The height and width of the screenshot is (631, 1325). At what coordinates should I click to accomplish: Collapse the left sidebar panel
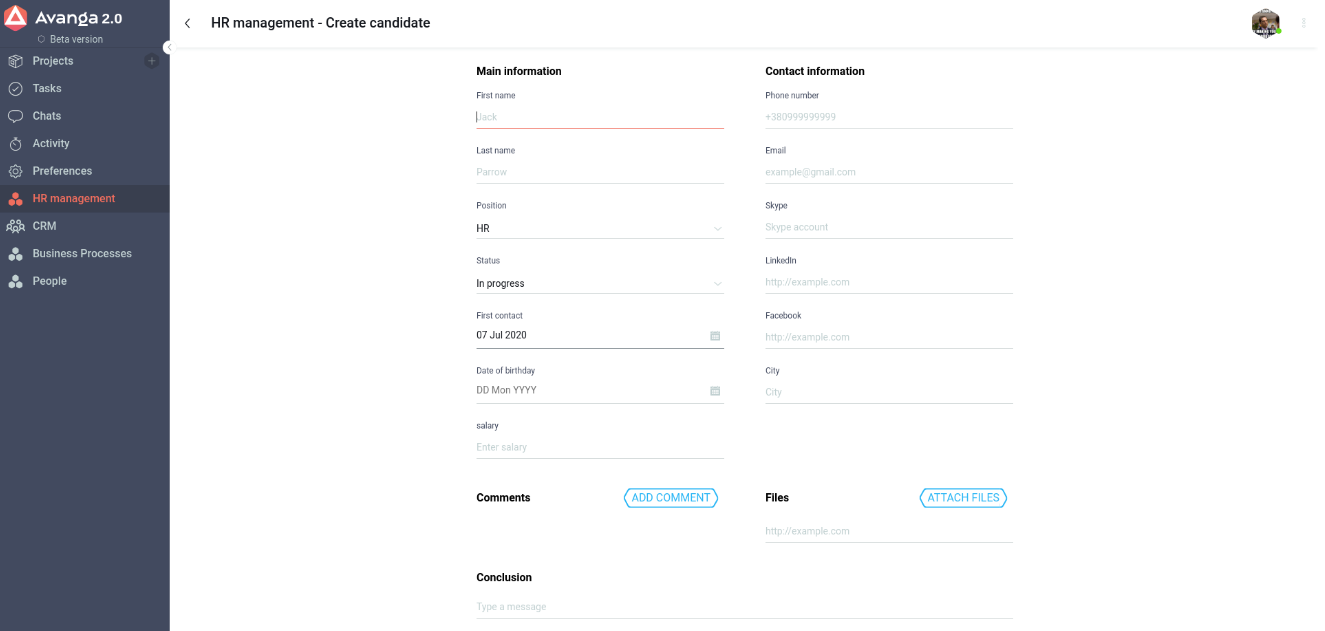tap(169, 47)
